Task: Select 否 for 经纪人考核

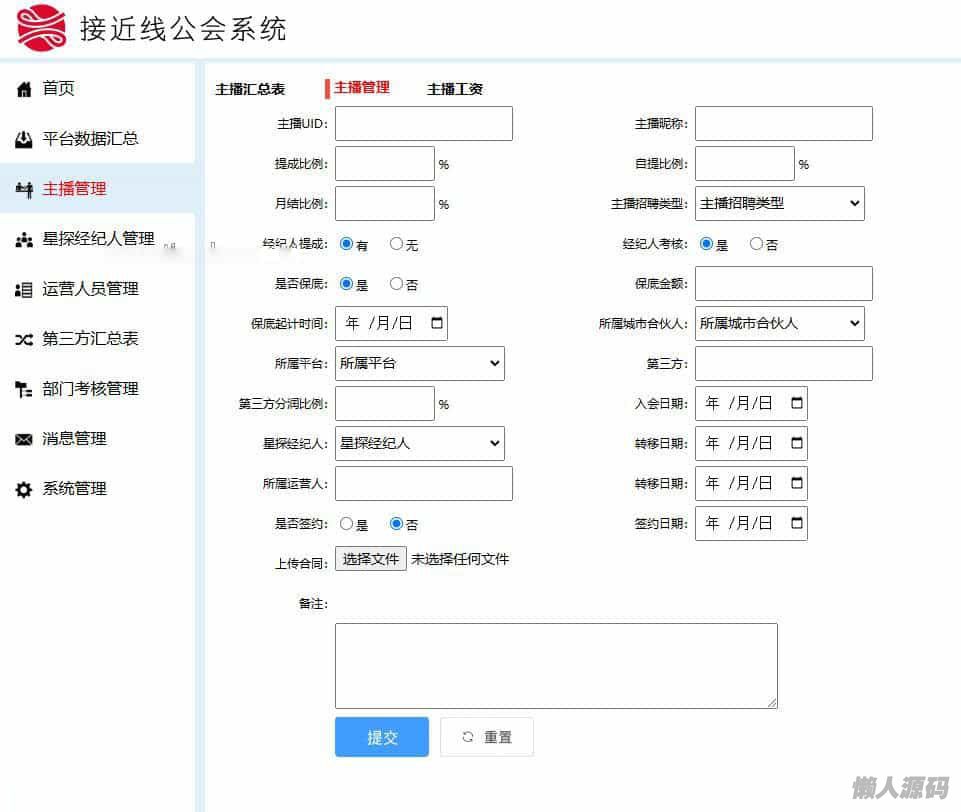Action: (x=756, y=244)
